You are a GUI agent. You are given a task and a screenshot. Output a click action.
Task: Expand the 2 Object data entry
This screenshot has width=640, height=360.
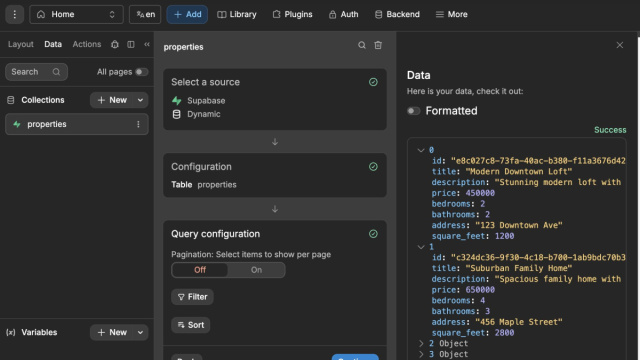[x=421, y=343]
